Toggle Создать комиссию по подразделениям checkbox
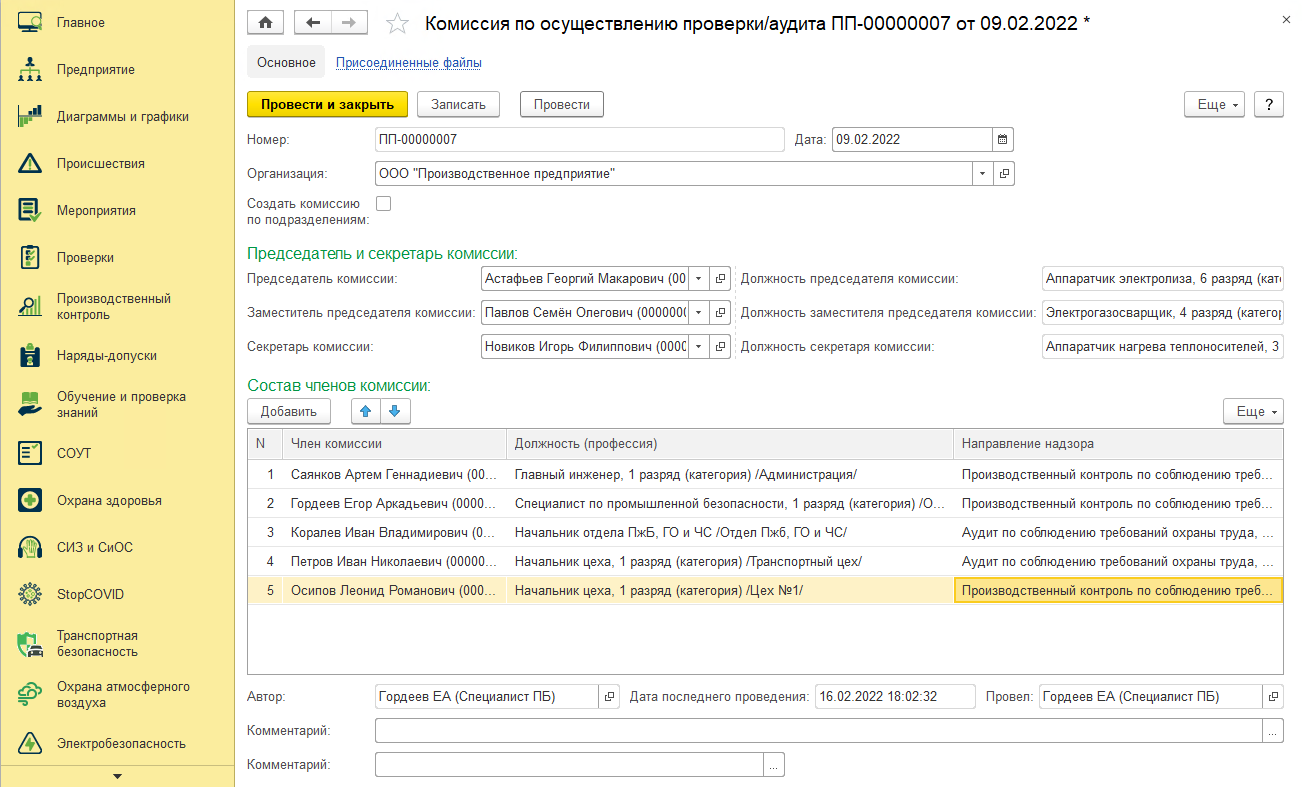1302x787 pixels. (x=383, y=203)
